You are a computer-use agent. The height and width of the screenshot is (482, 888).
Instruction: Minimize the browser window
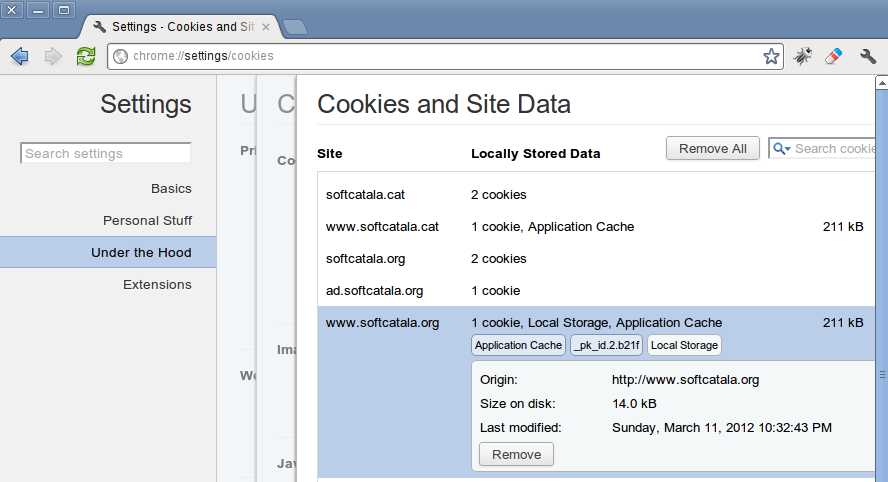(x=37, y=10)
